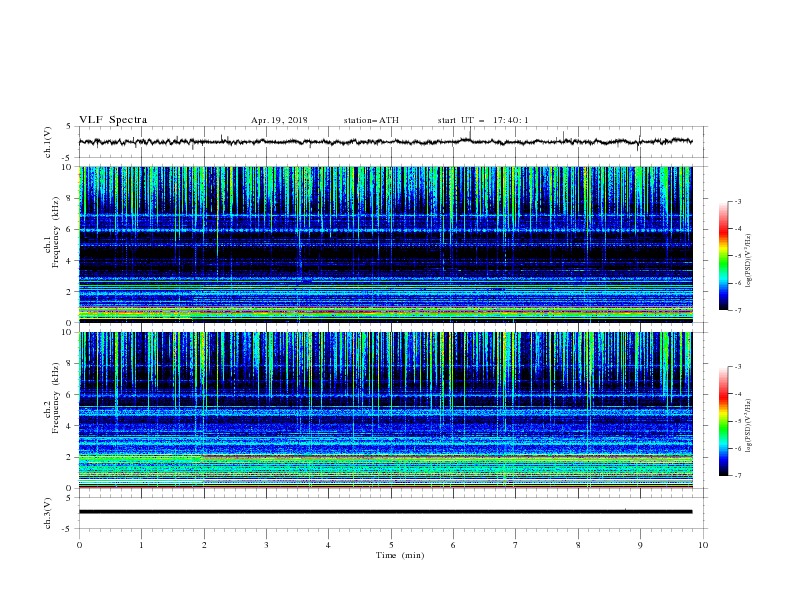Click the "ch.3(V)" axis label
The image size is (792, 612).
(48, 513)
